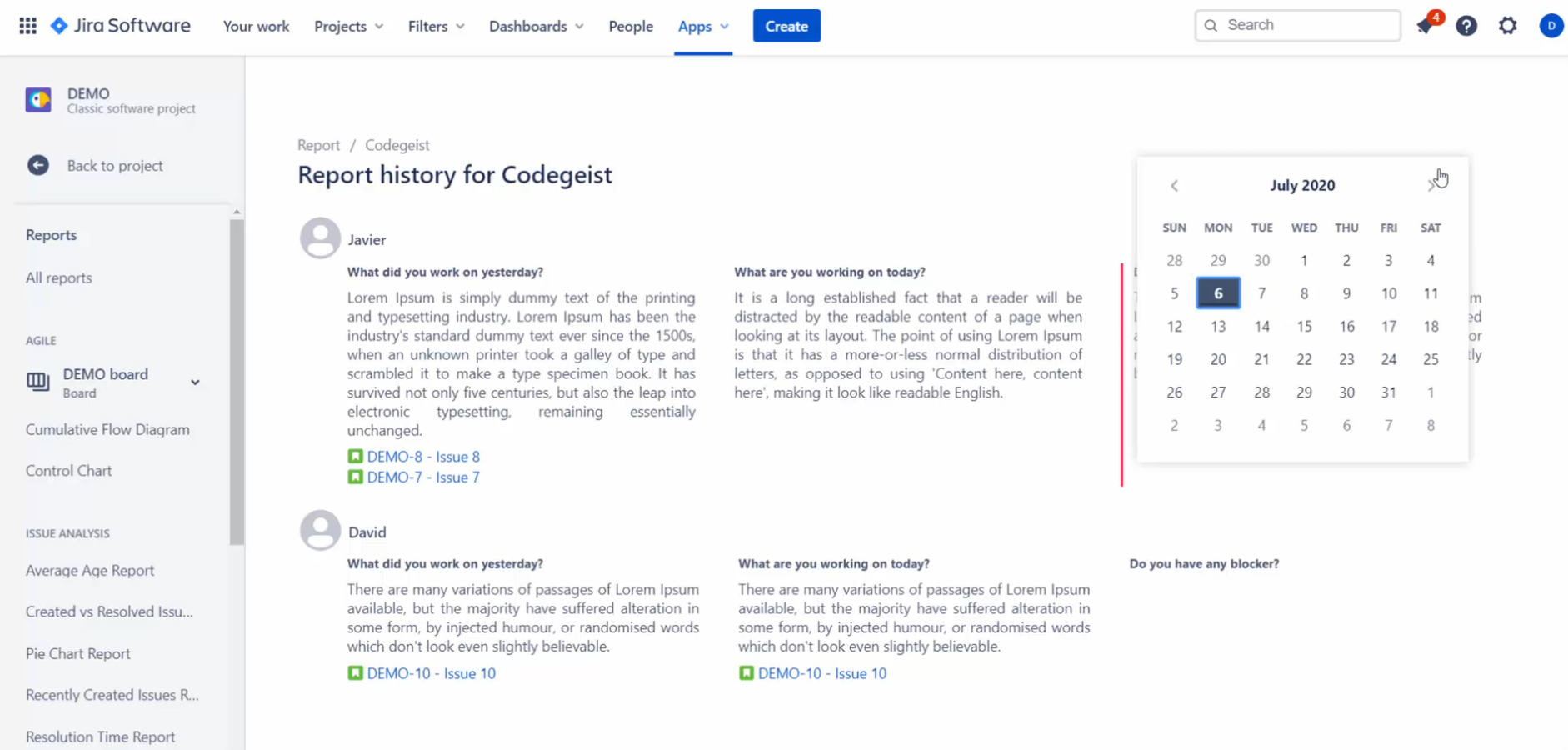Click the sidebar scrollbar
Viewport: 1568px width, 750px height.
click(x=237, y=382)
